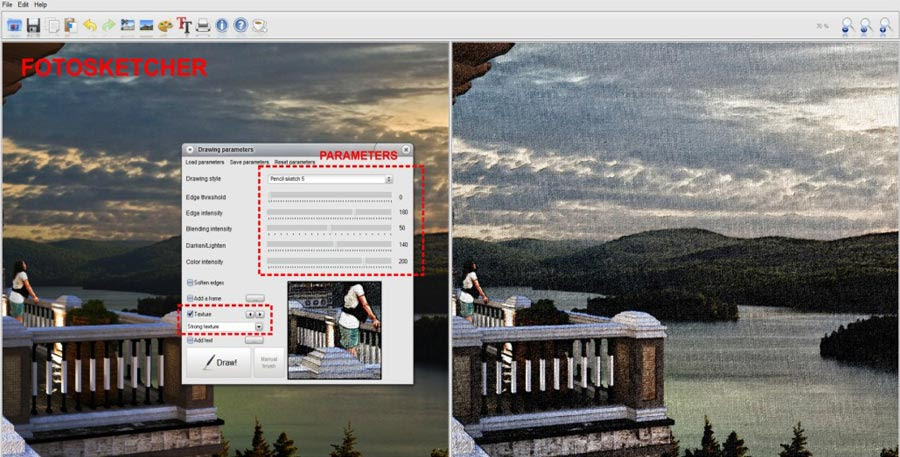Save the image using the floppy disk icon
This screenshot has height=457, width=900.
point(33,25)
